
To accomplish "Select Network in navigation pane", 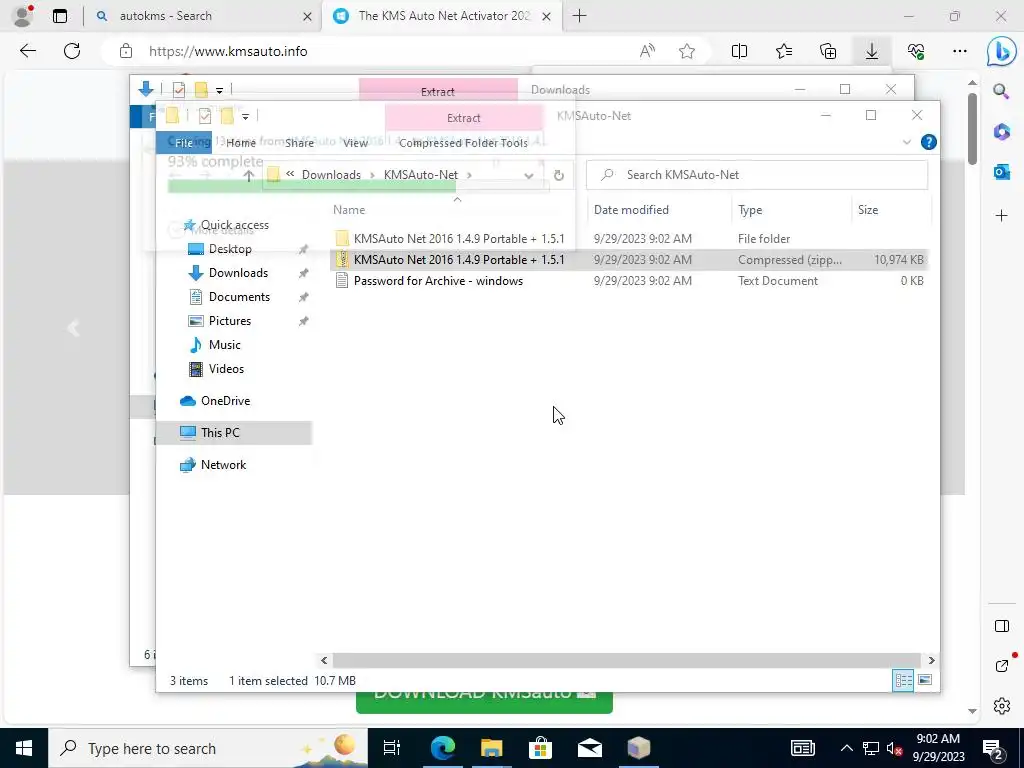I will (x=223, y=465).
